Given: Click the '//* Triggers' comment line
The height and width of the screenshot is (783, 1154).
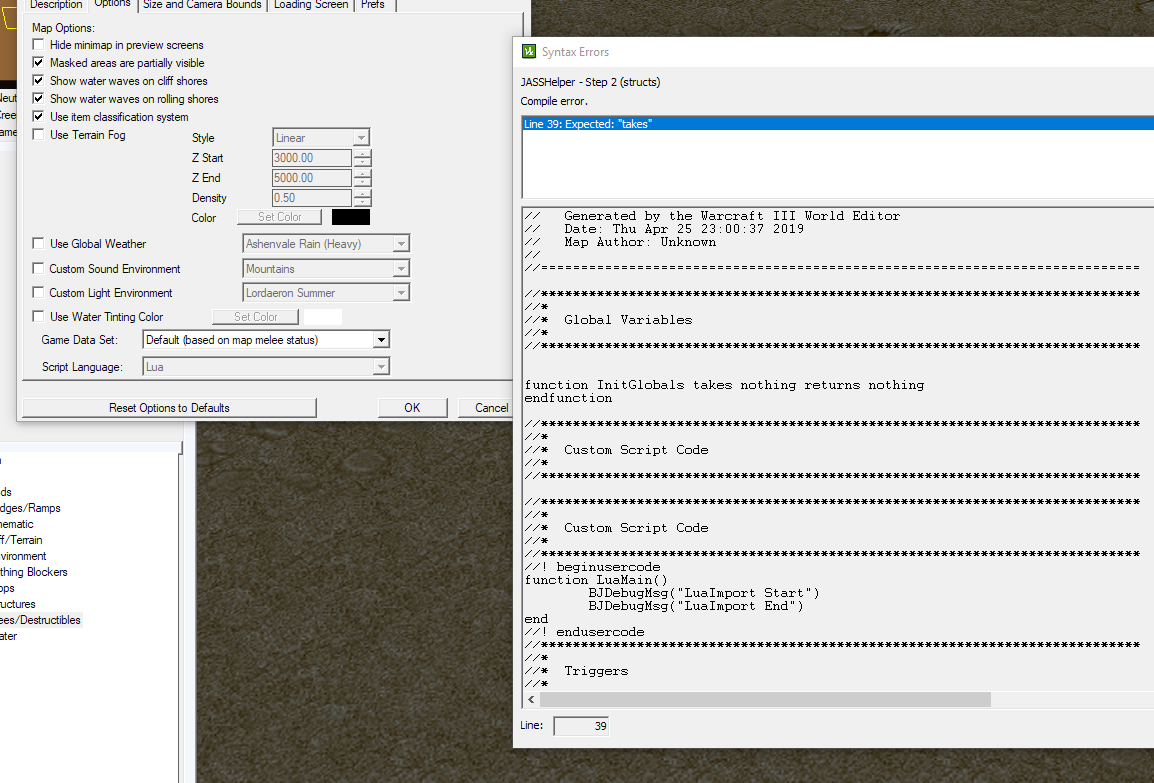Looking at the screenshot, I should (x=576, y=671).
